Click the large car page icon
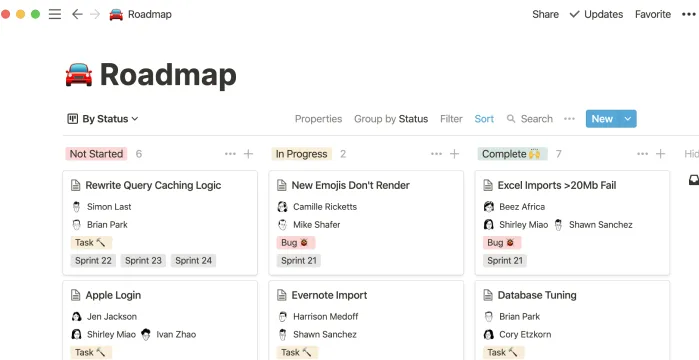This screenshot has width=699, height=360. click(78, 74)
